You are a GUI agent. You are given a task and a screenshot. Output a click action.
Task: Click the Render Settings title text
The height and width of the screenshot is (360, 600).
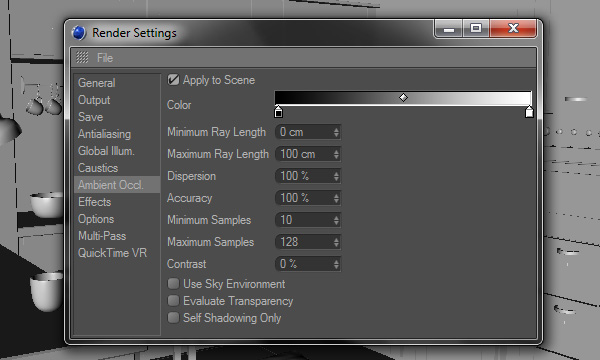pos(134,33)
